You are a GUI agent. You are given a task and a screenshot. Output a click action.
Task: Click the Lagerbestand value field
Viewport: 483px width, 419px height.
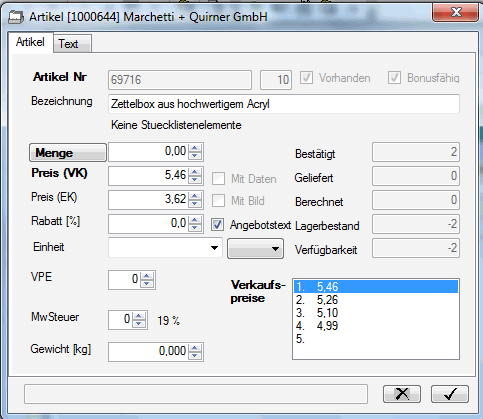point(416,224)
